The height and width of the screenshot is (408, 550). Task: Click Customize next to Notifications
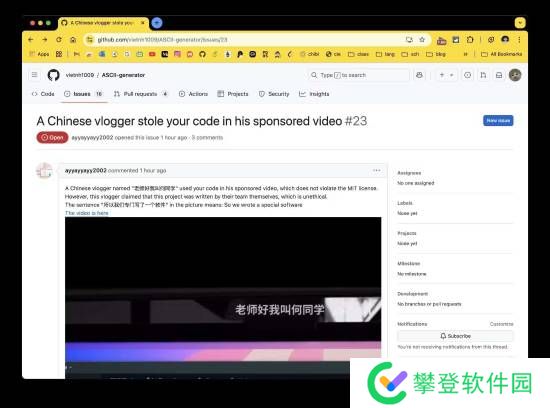click(x=501, y=324)
